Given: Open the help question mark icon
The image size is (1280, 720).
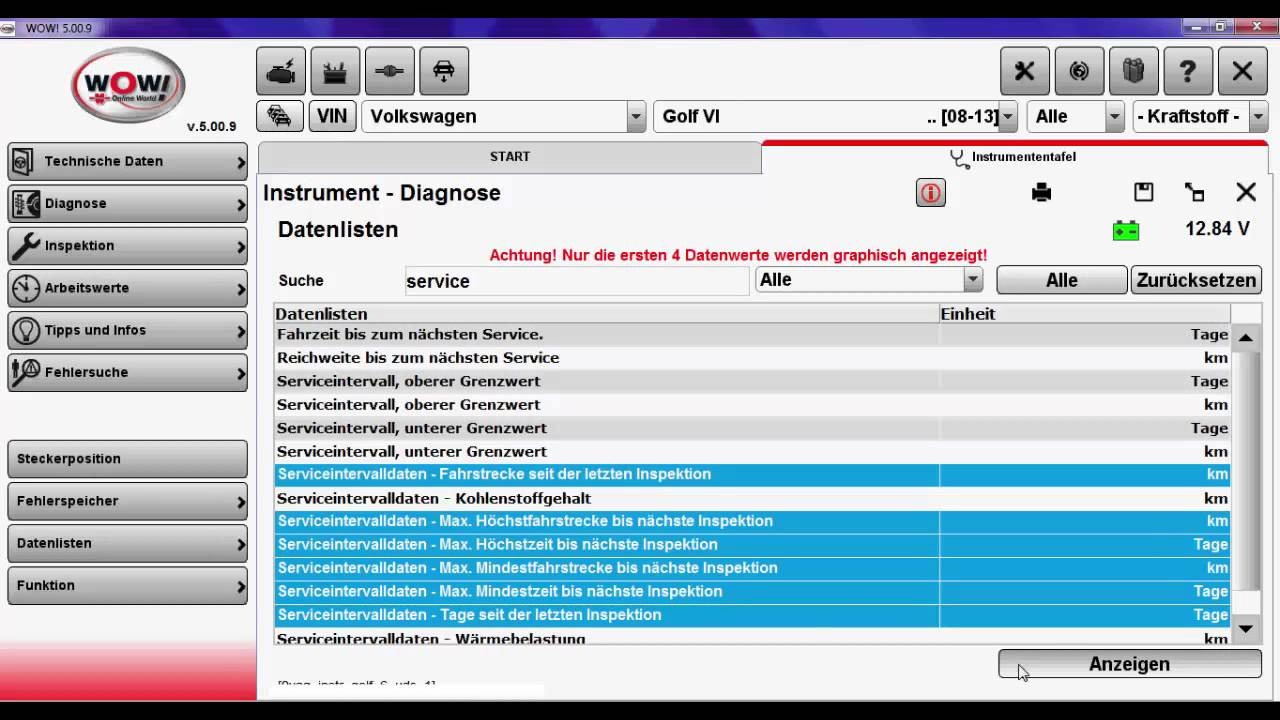Looking at the screenshot, I should (1188, 71).
